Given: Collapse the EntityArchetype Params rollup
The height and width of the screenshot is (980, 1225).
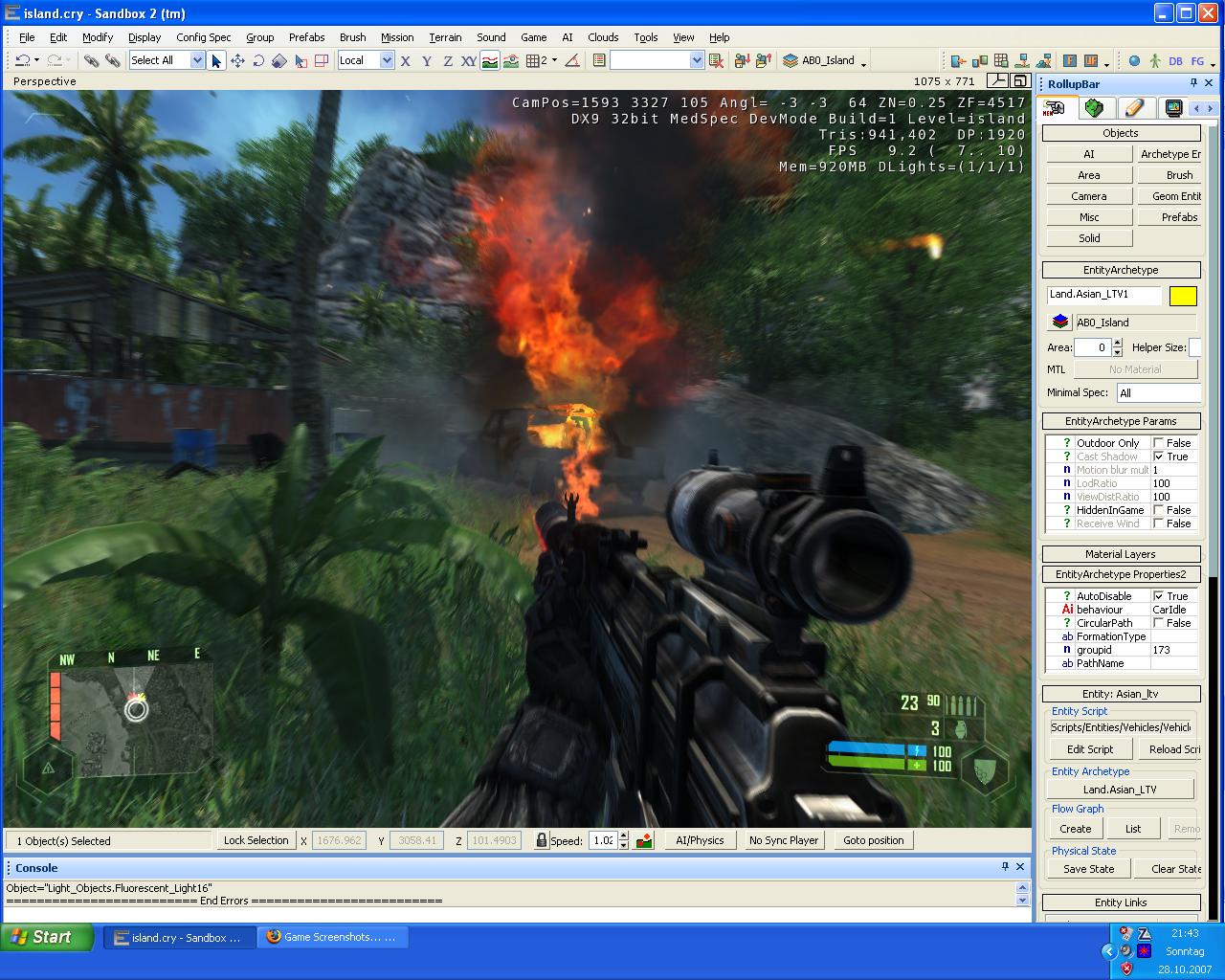Looking at the screenshot, I should pyautogui.click(x=1121, y=421).
